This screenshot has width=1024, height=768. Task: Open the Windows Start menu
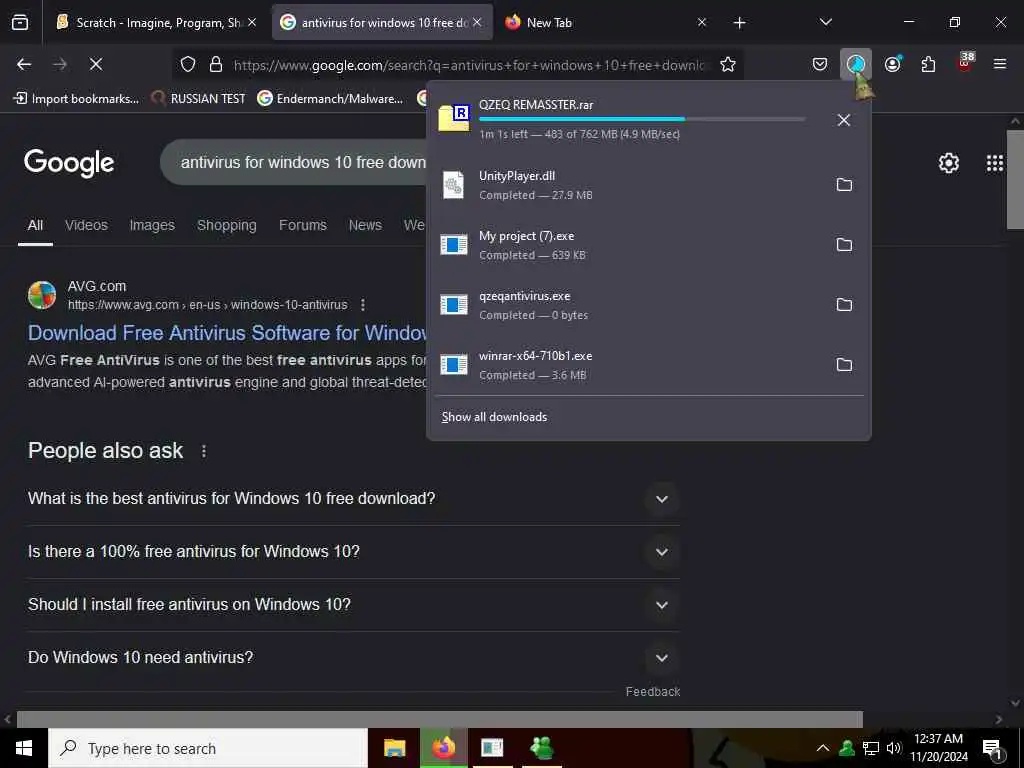click(24, 748)
